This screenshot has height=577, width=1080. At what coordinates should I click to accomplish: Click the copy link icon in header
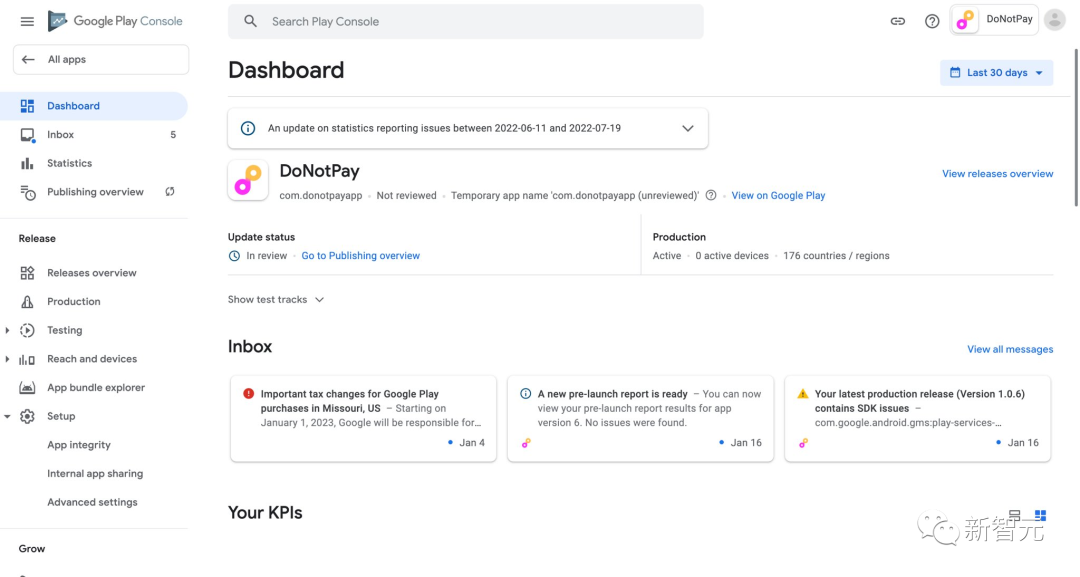(x=897, y=21)
